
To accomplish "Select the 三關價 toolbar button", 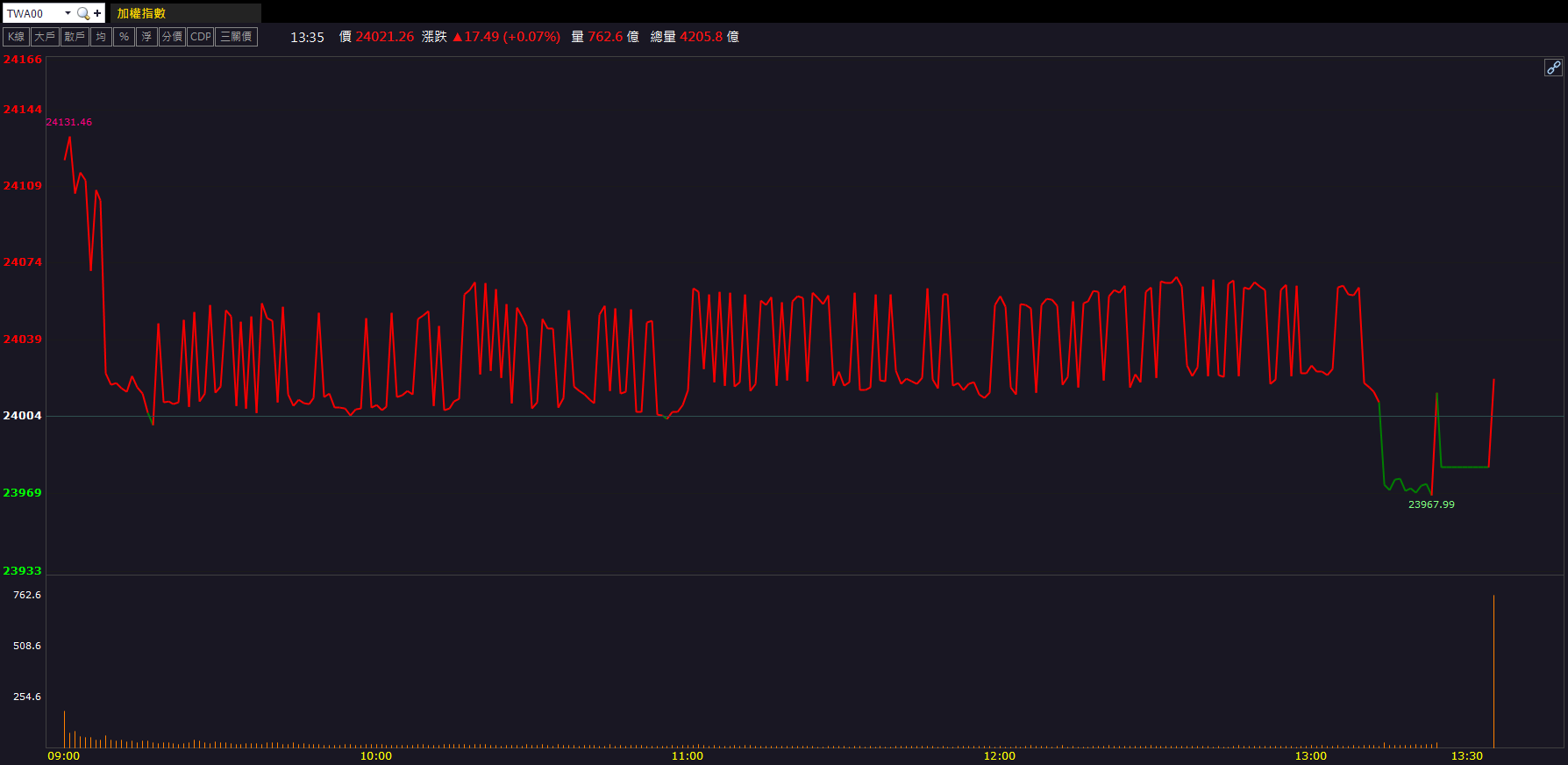I will pos(236,37).
